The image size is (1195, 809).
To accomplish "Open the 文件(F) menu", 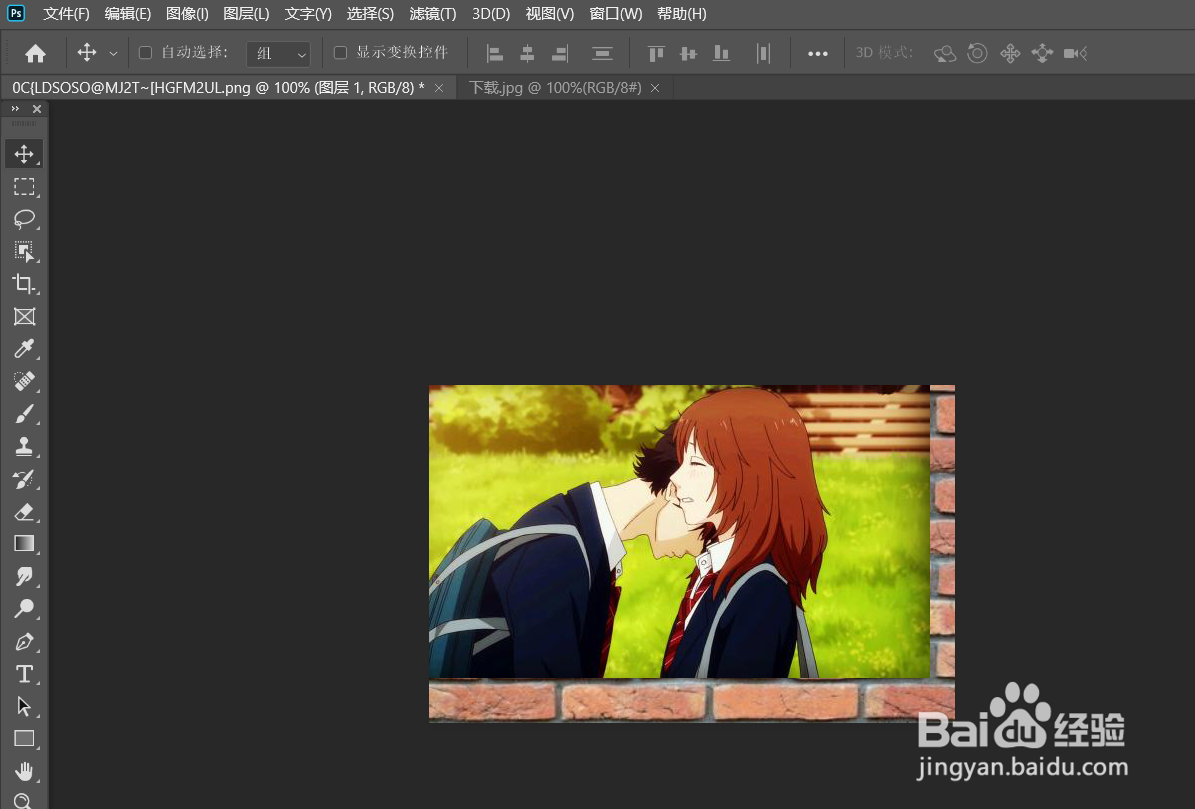I will click(66, 14).
